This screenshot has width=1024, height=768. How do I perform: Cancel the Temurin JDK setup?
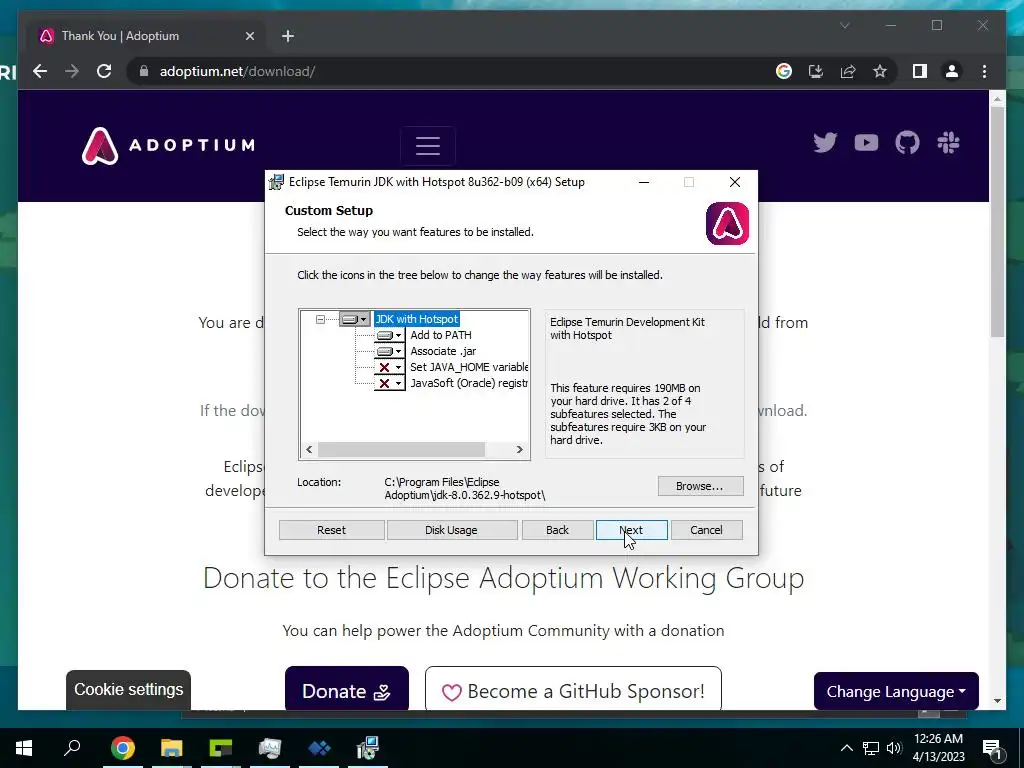(x=706, y=530)
